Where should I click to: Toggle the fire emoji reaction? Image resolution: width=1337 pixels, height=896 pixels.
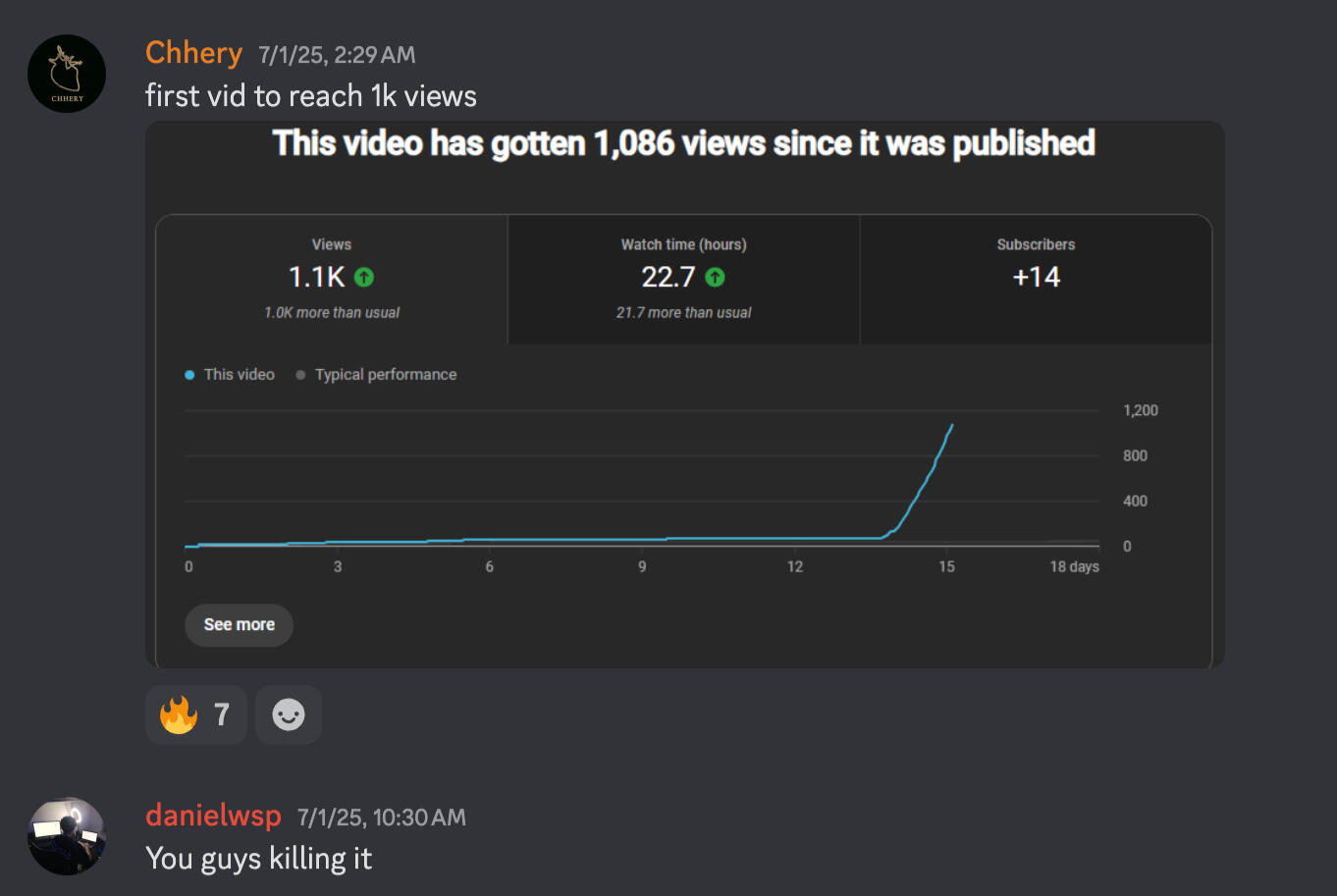click(x=195, y=714)
